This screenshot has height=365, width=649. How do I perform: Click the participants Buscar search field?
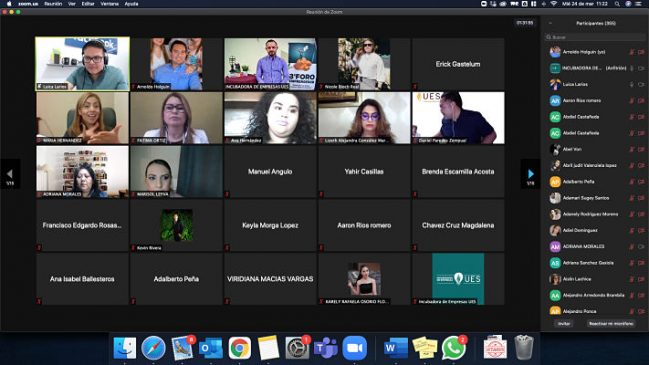pyautogui.click(x=594, y=37)
